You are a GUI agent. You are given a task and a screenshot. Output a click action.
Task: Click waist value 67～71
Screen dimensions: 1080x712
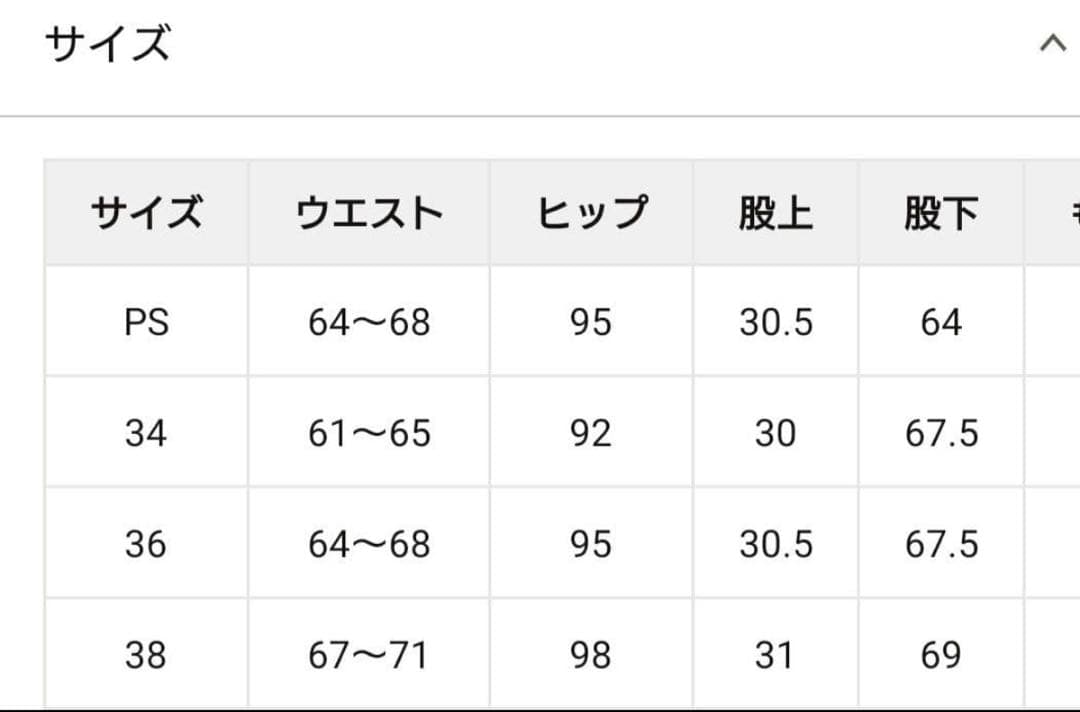(369, 656)
